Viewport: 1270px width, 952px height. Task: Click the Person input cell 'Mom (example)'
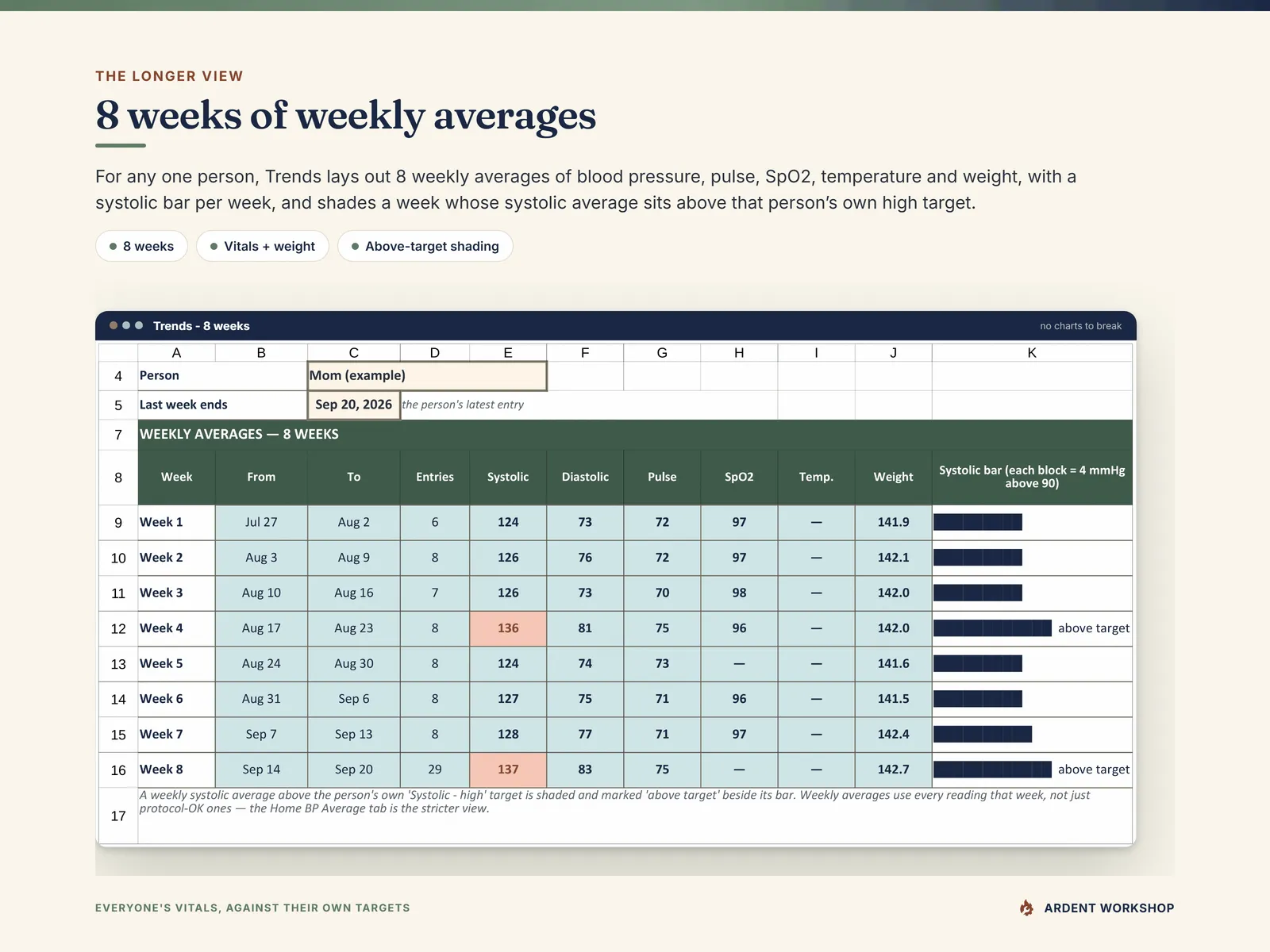427,376
